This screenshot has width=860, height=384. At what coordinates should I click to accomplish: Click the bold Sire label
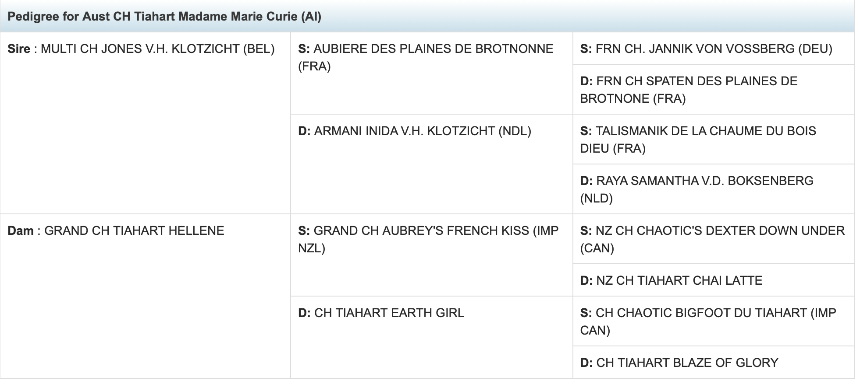(19, 49)
